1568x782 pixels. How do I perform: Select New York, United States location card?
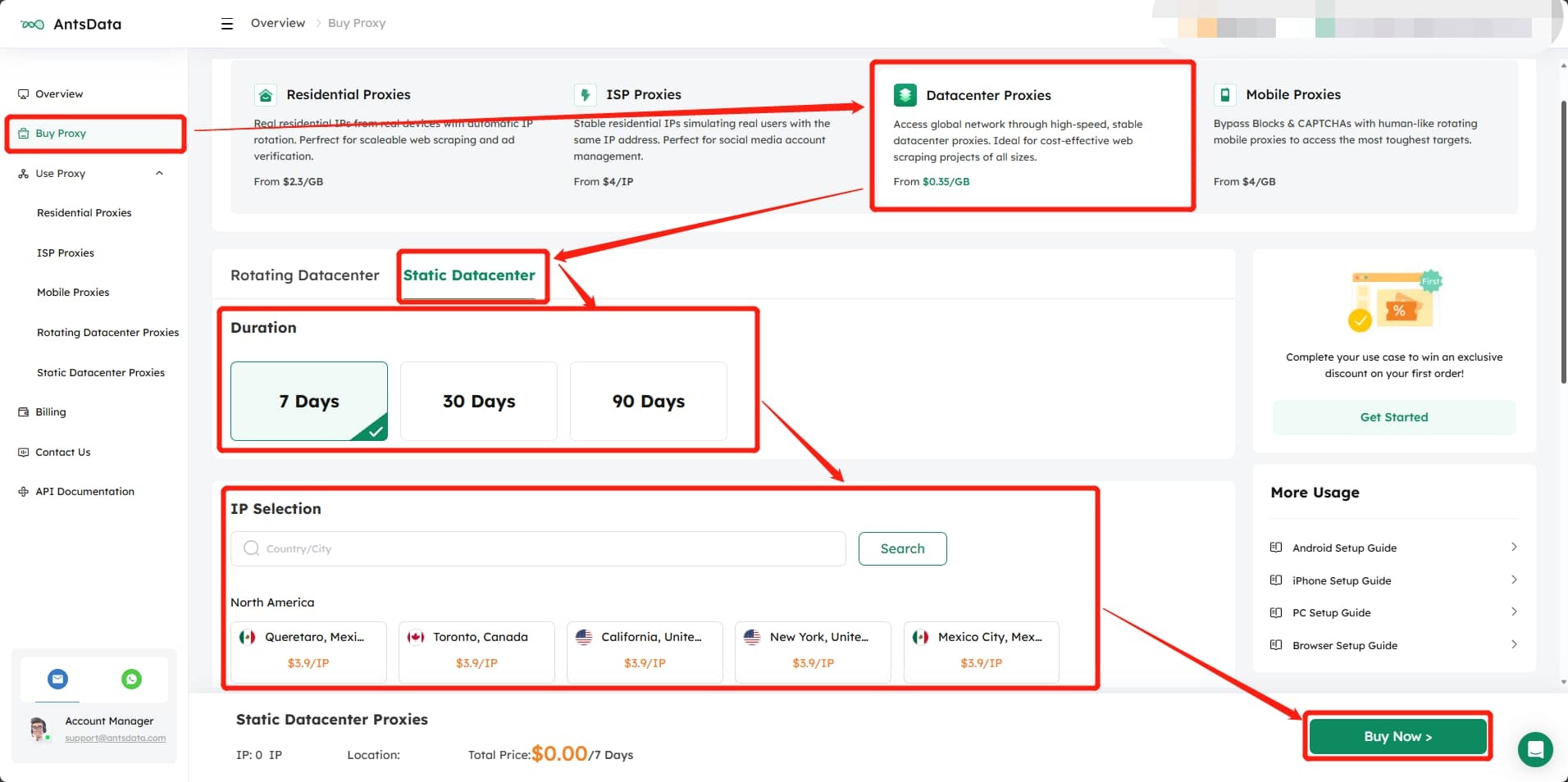tap(813, 652)
